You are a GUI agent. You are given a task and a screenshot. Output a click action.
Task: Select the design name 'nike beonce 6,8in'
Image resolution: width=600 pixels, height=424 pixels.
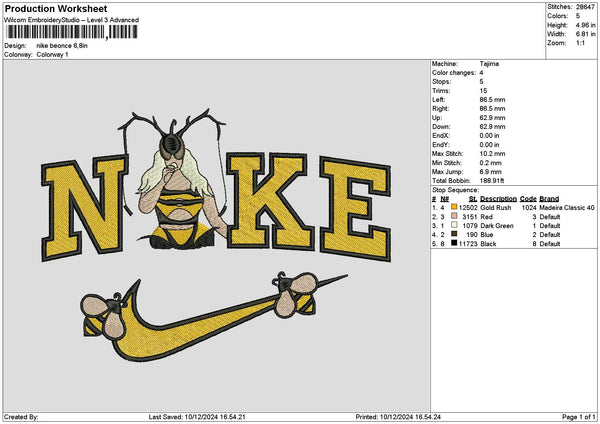(62, 46)
